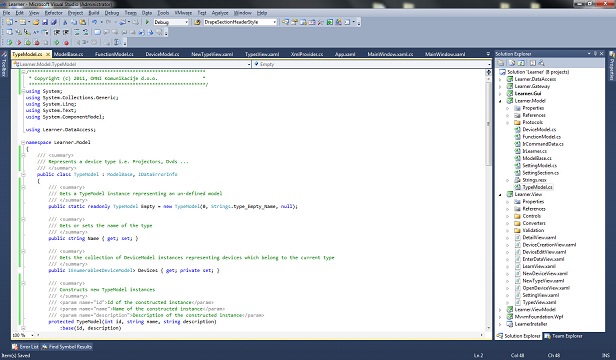Open the Toolbox side panel tab
Screen dimensions: 616x360
coord(4,65)
